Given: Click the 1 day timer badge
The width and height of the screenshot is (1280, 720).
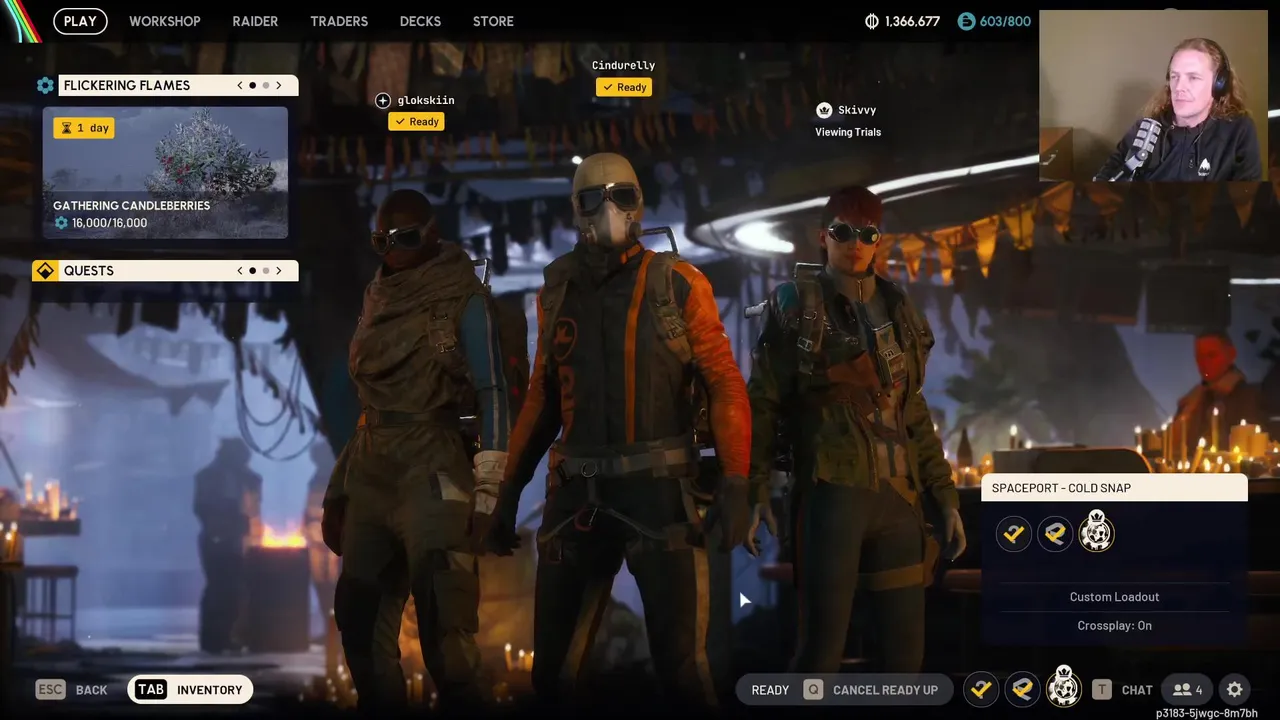Looking at the screenshot, I should [x=84, y=128].
